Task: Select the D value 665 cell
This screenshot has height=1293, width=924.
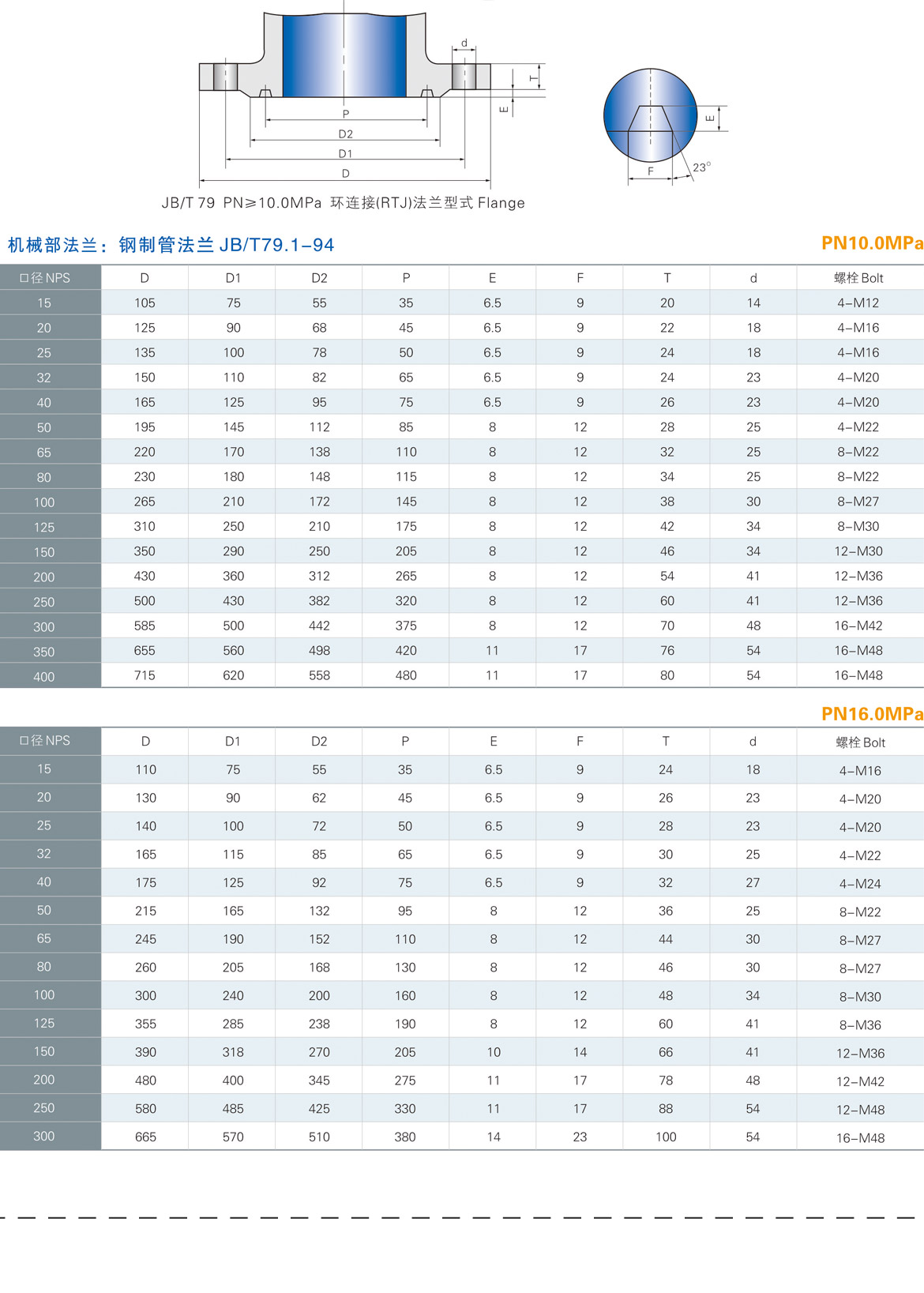Action: pos(145,1137)
